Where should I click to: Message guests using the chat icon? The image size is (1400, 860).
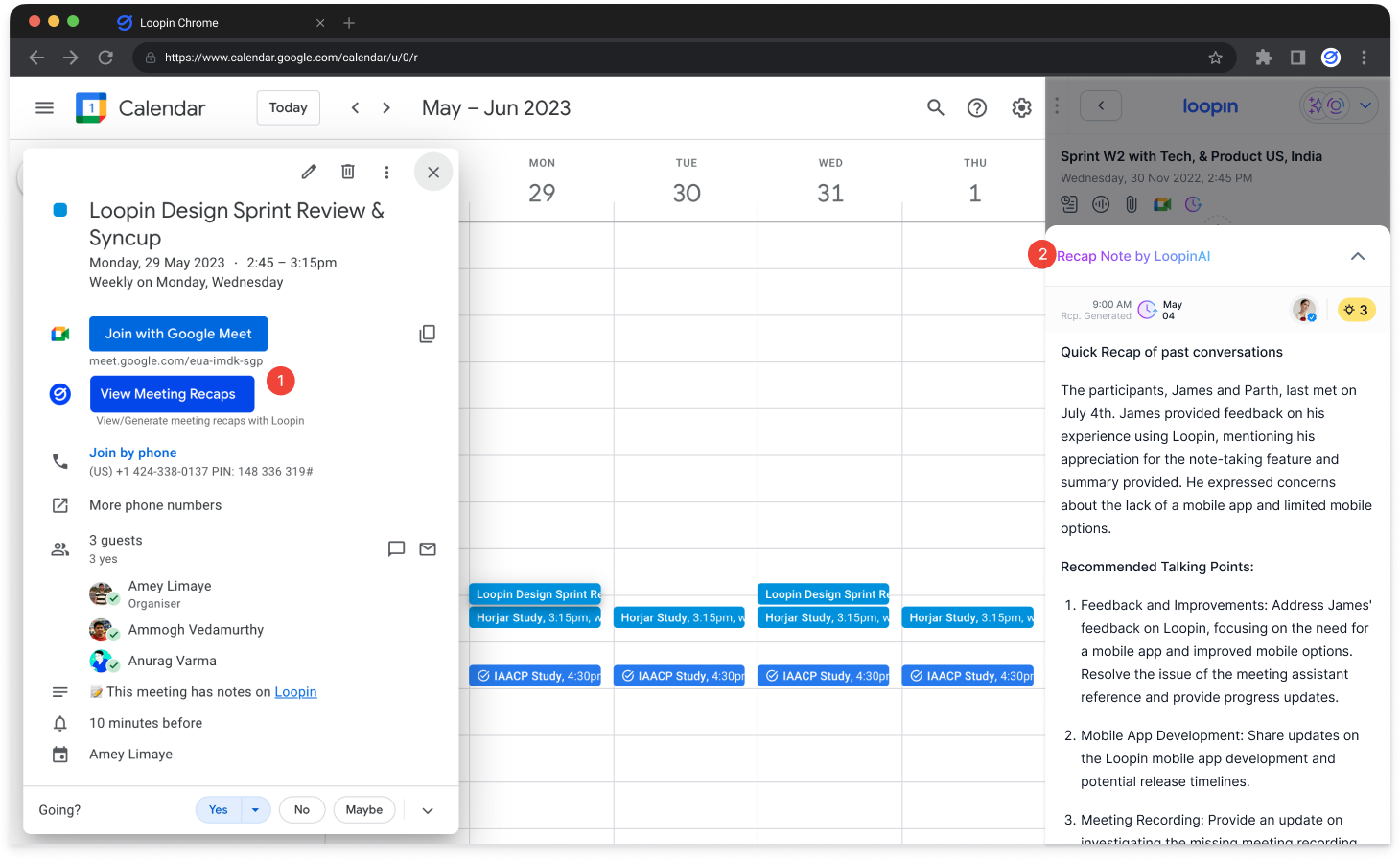tap(396, 548)
